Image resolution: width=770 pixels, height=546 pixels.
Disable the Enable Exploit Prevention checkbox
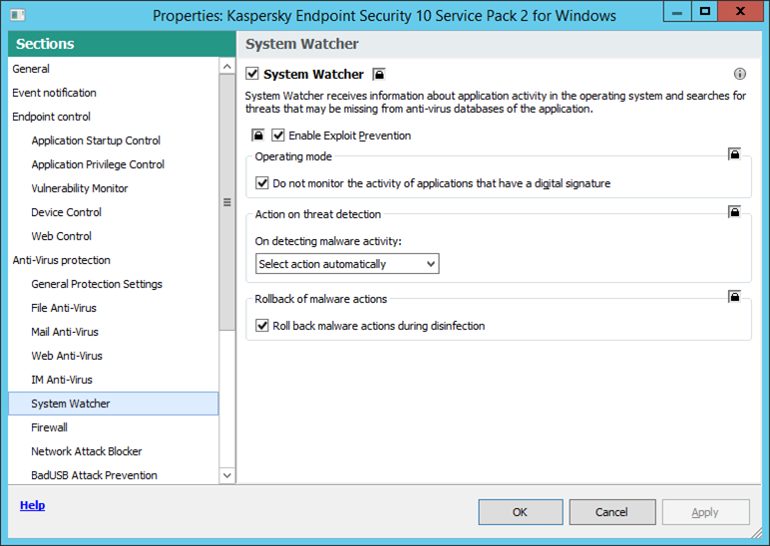pos(278,135)
